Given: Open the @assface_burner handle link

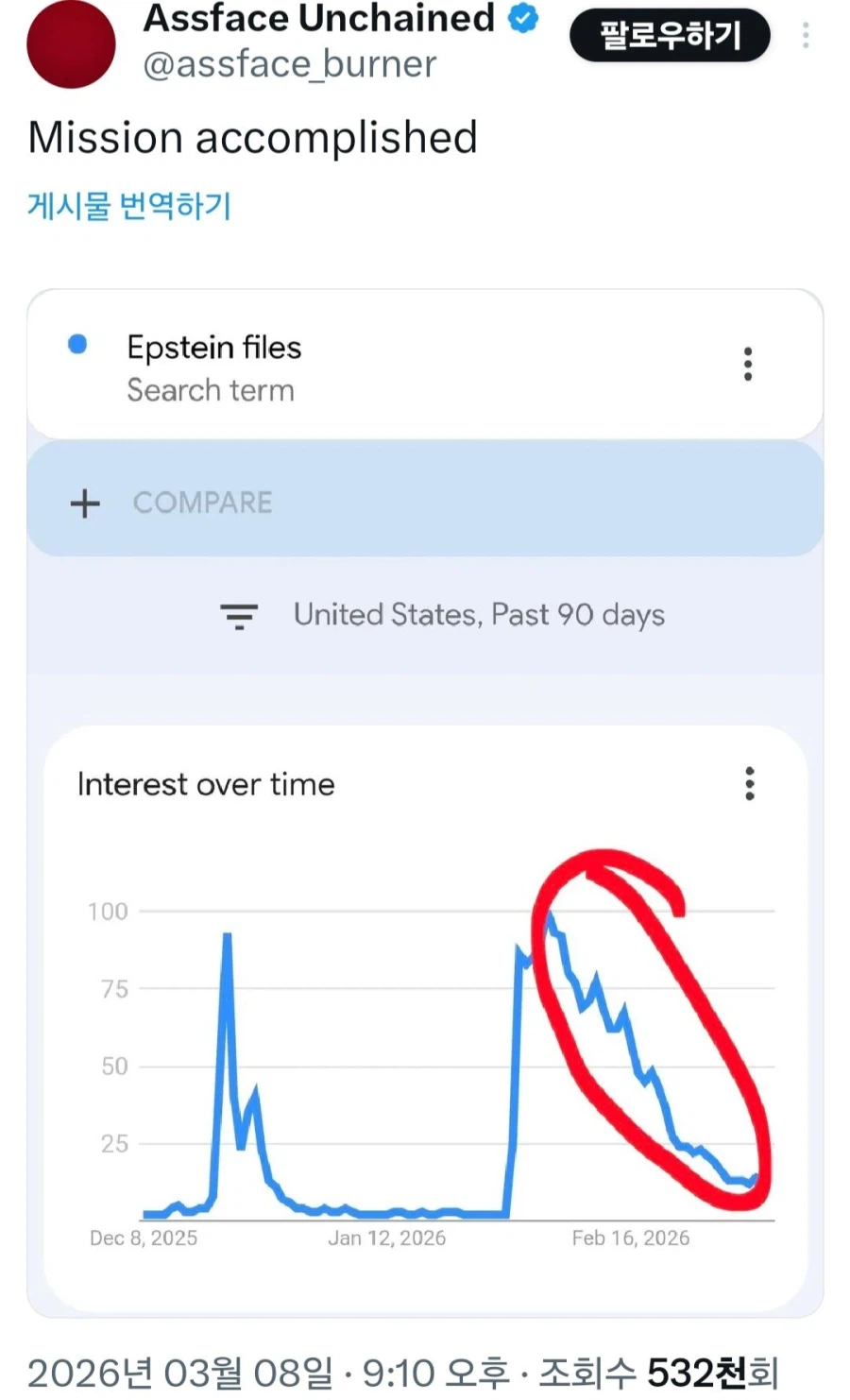Looking at the screenshot, I should click(x=289, y=64).
